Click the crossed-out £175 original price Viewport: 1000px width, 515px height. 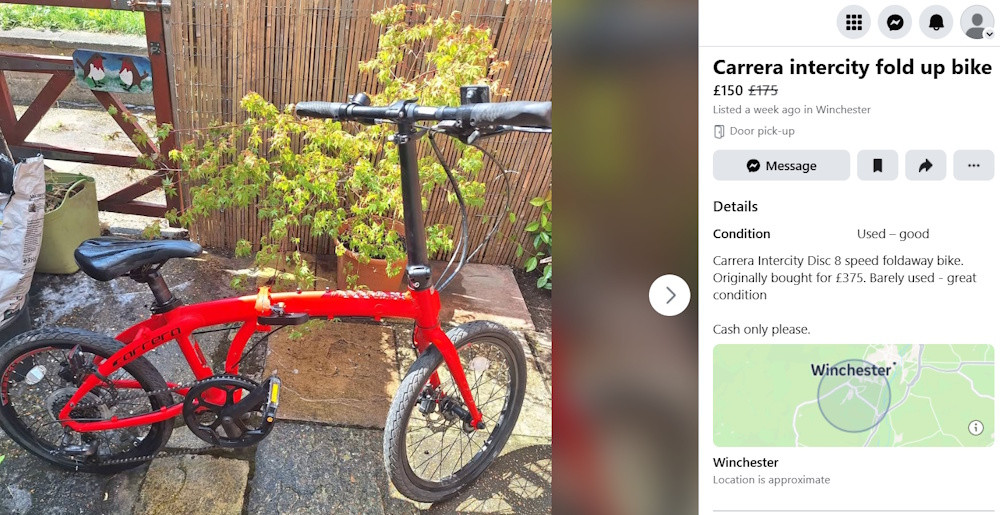(x=763, y=91)
